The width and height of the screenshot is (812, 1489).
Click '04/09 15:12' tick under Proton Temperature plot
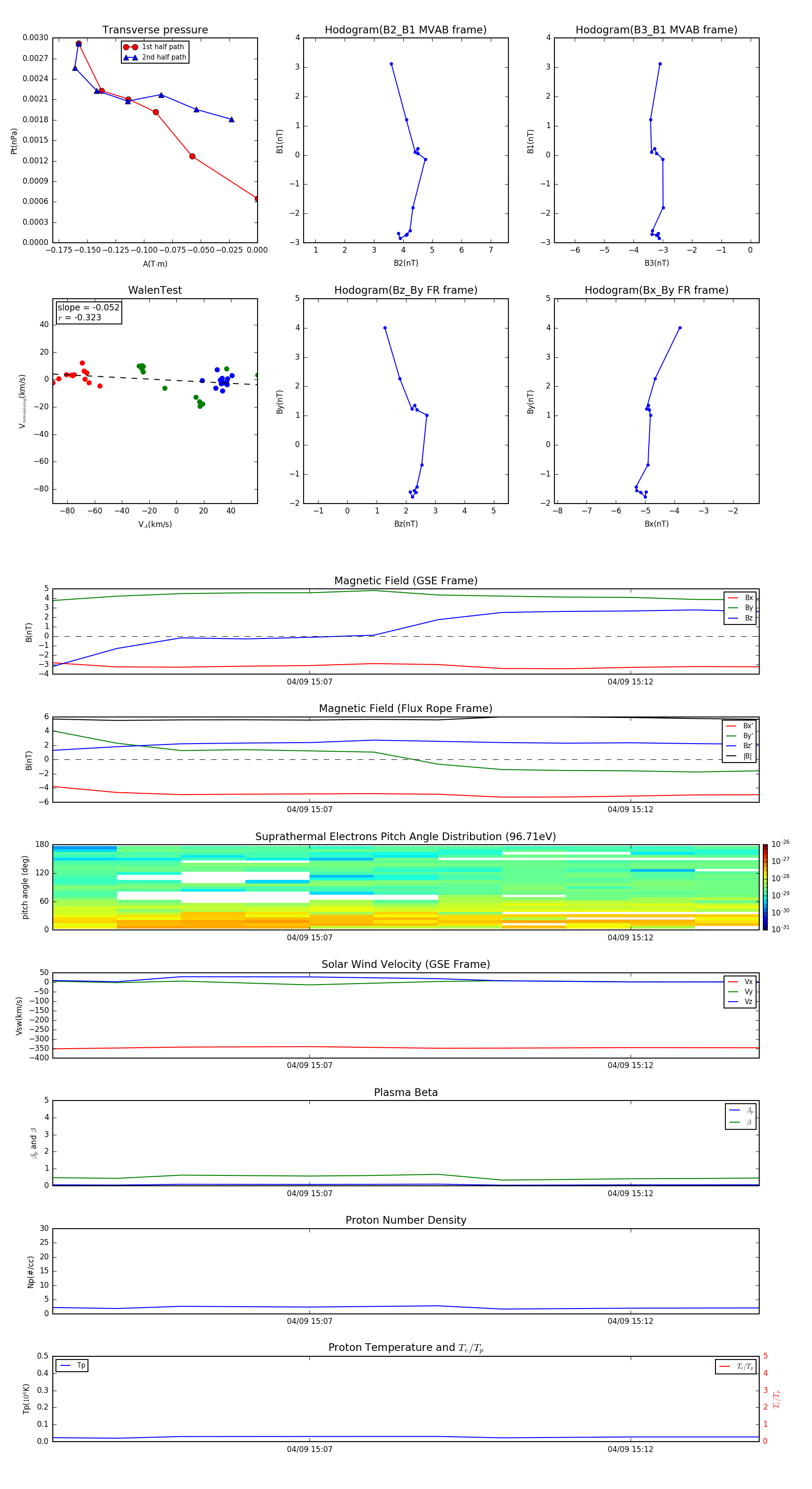pyautogui.click(x=631, y=1450)
